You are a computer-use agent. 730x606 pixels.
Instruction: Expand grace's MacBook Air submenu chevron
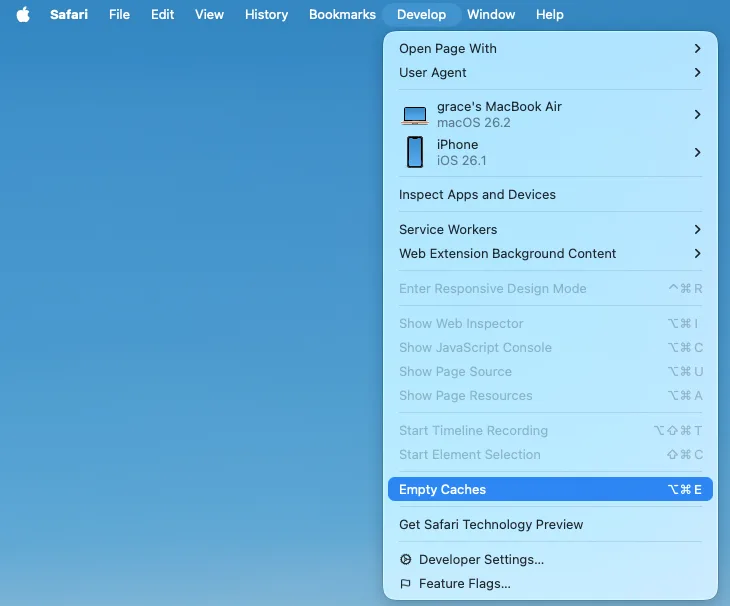coord(697,114)
